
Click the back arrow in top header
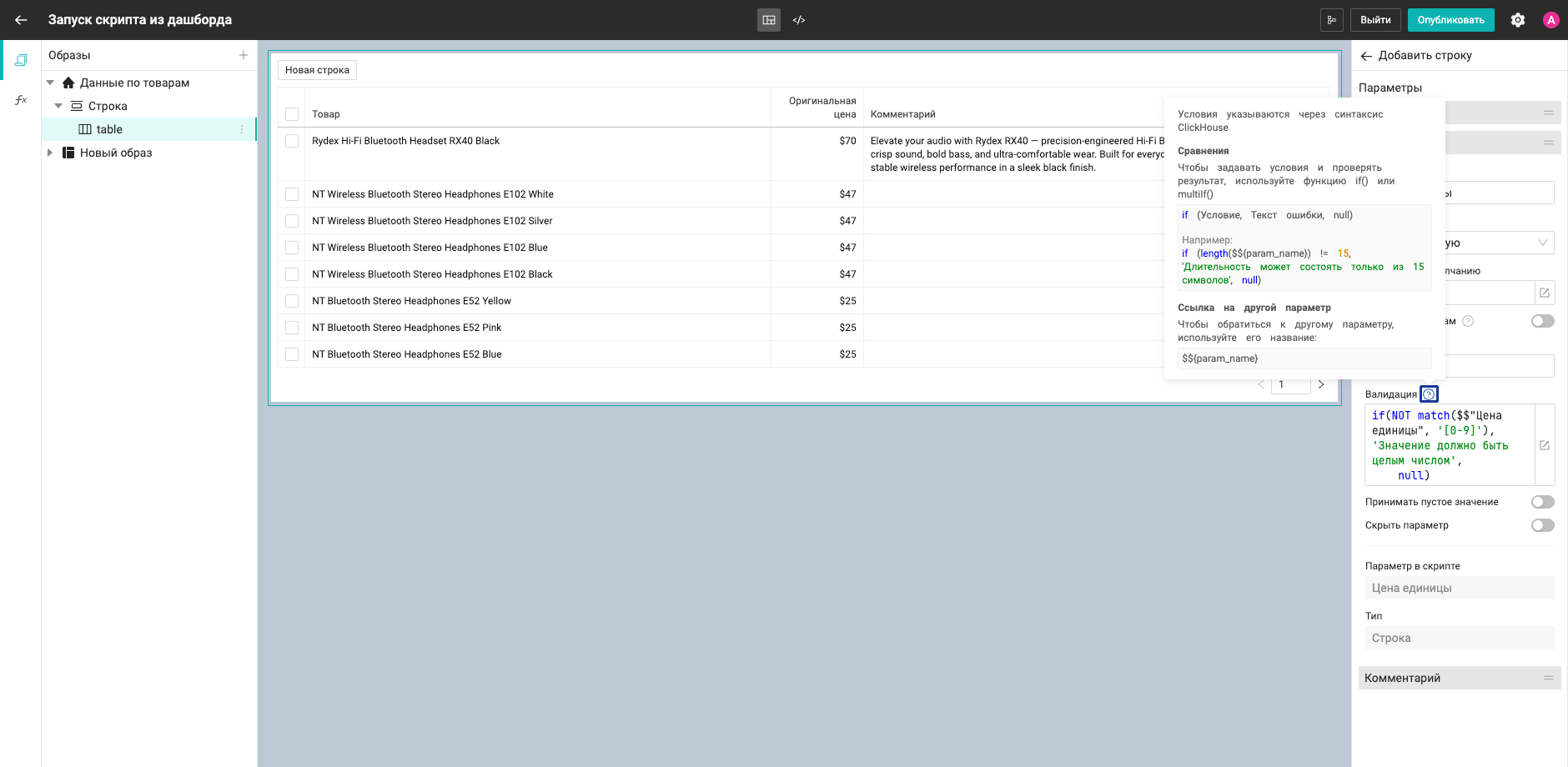tap(22, 20)
